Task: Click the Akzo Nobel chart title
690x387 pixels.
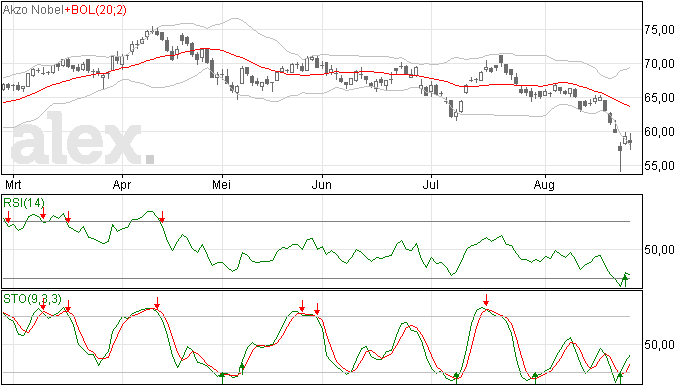Action: tap(33, 10)
